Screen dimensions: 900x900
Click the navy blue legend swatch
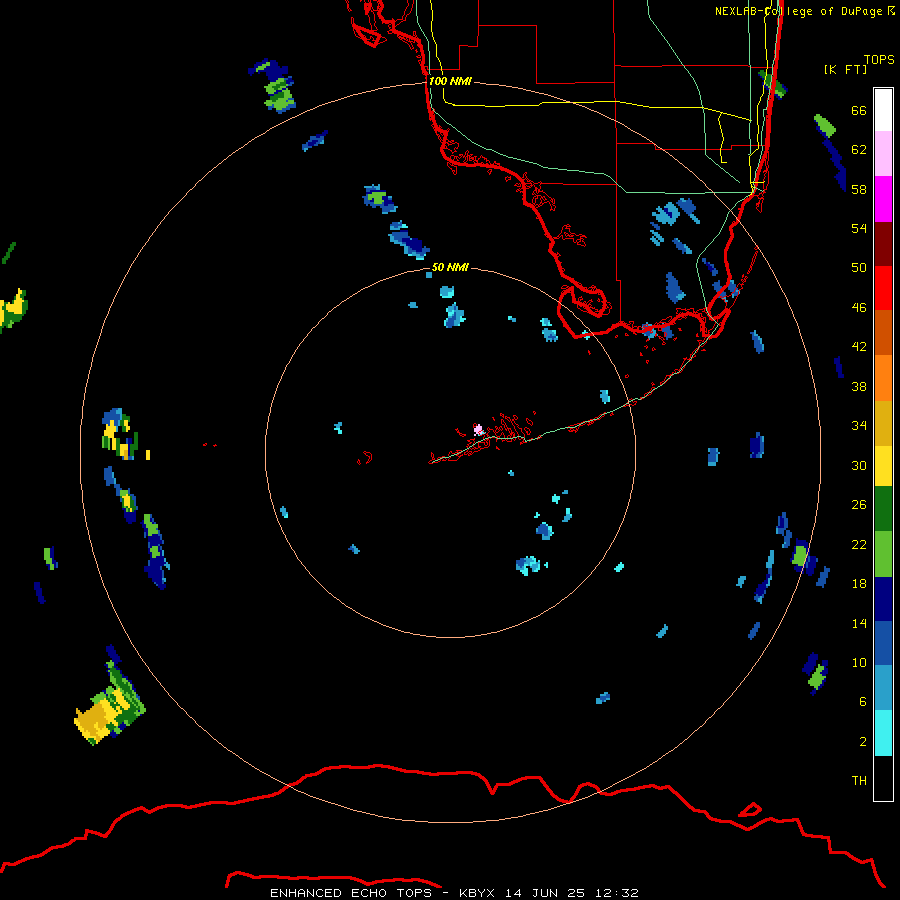click(x=883, y=599)
